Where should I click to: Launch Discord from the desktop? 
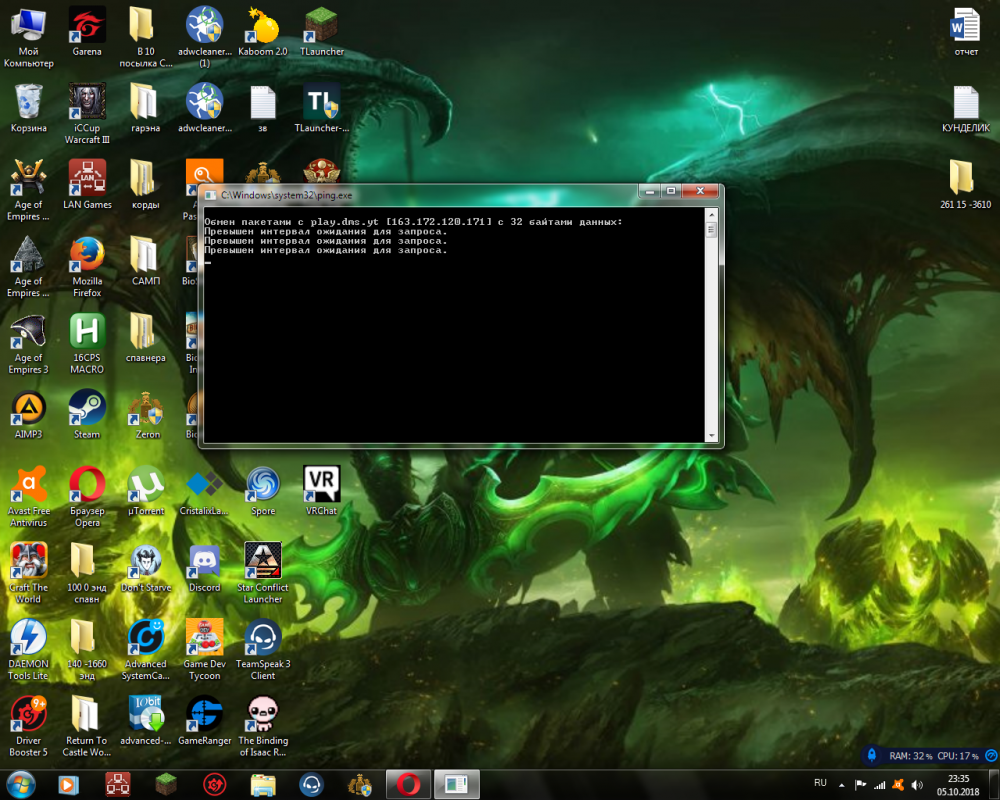(204, 563)
